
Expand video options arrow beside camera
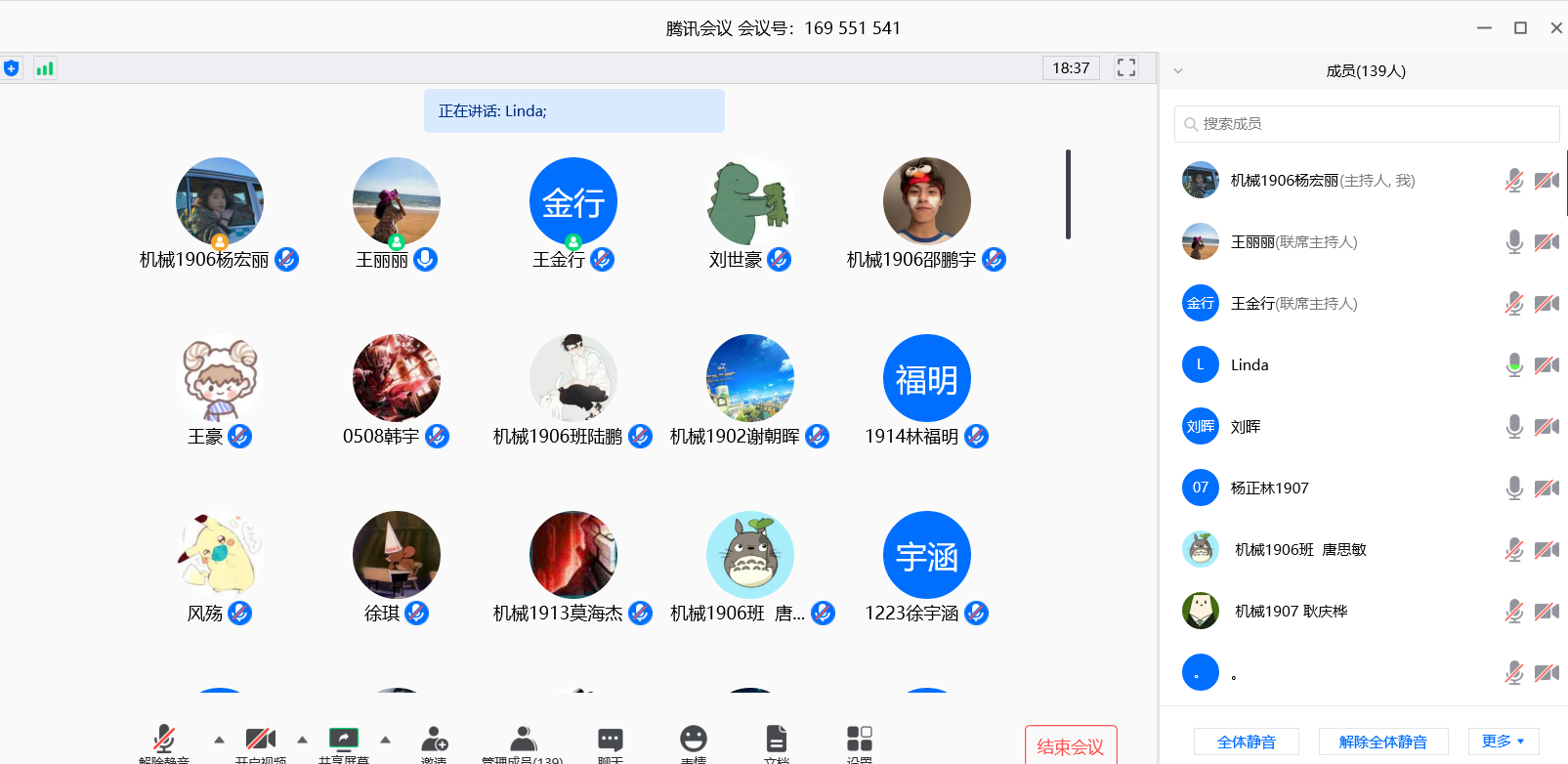[302, 740]
